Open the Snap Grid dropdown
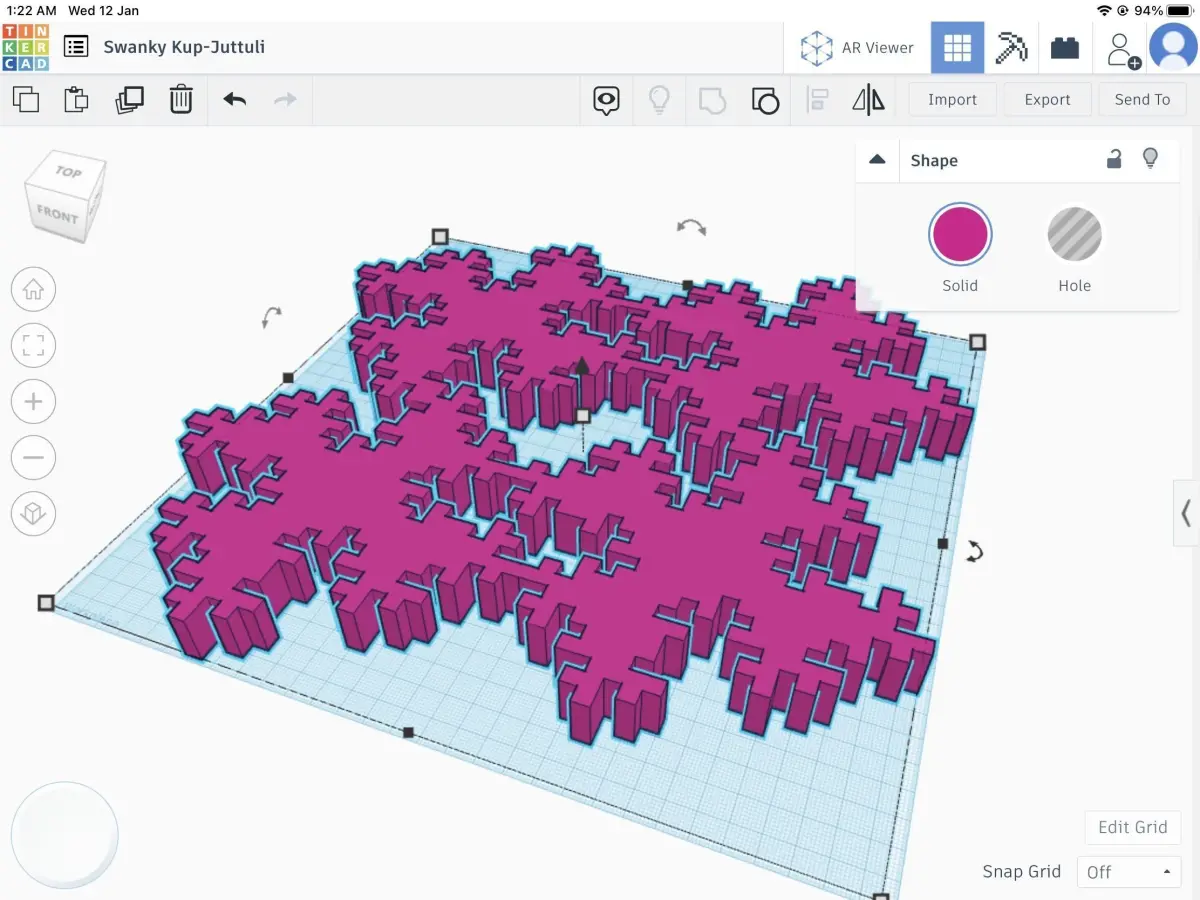 1129,872
